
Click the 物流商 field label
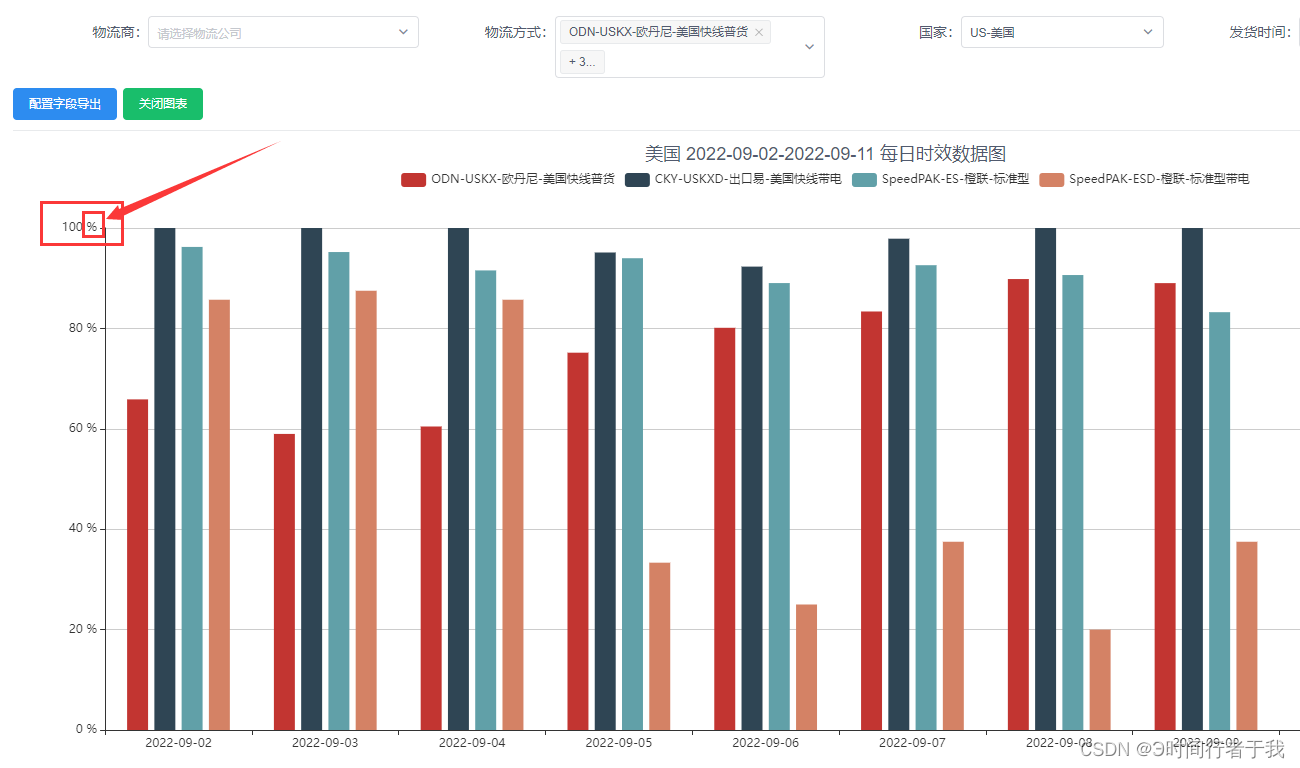tap(117, 32)
